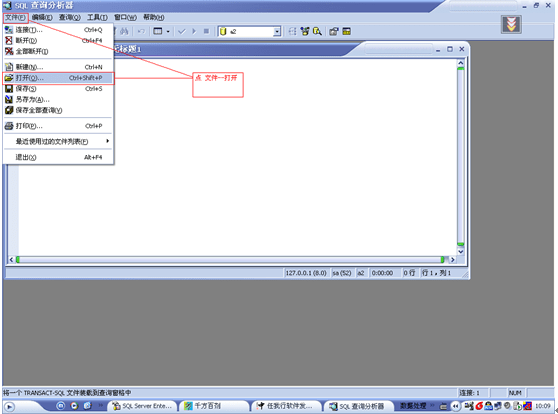The height and width of the screenshot is (414, 558).
Task: Run the query with Execute arrow
Action: tap(194, 32)
